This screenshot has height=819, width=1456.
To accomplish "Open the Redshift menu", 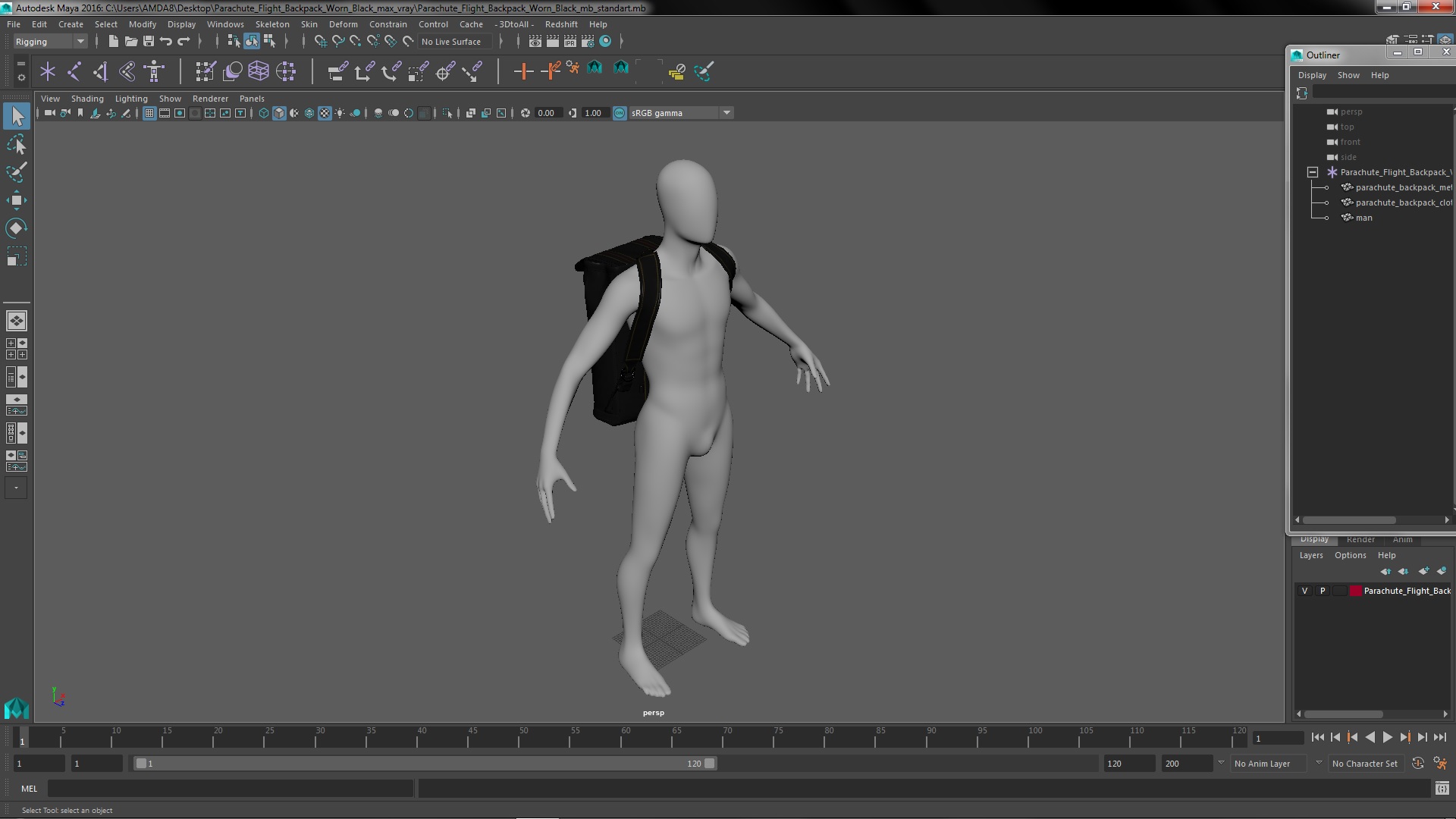I will coord(561,24).
